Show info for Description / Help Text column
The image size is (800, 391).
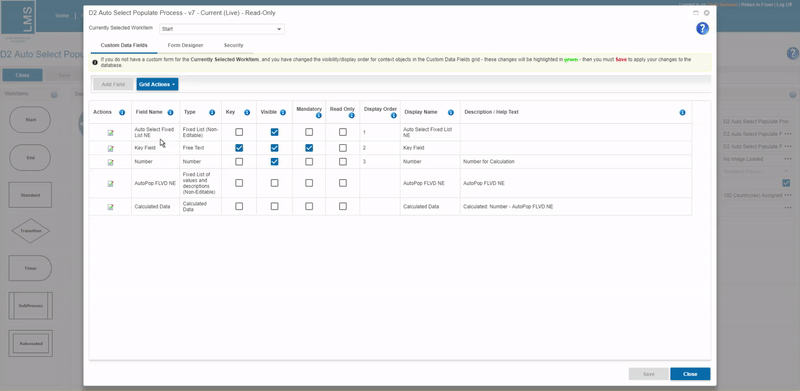point(682,112)
